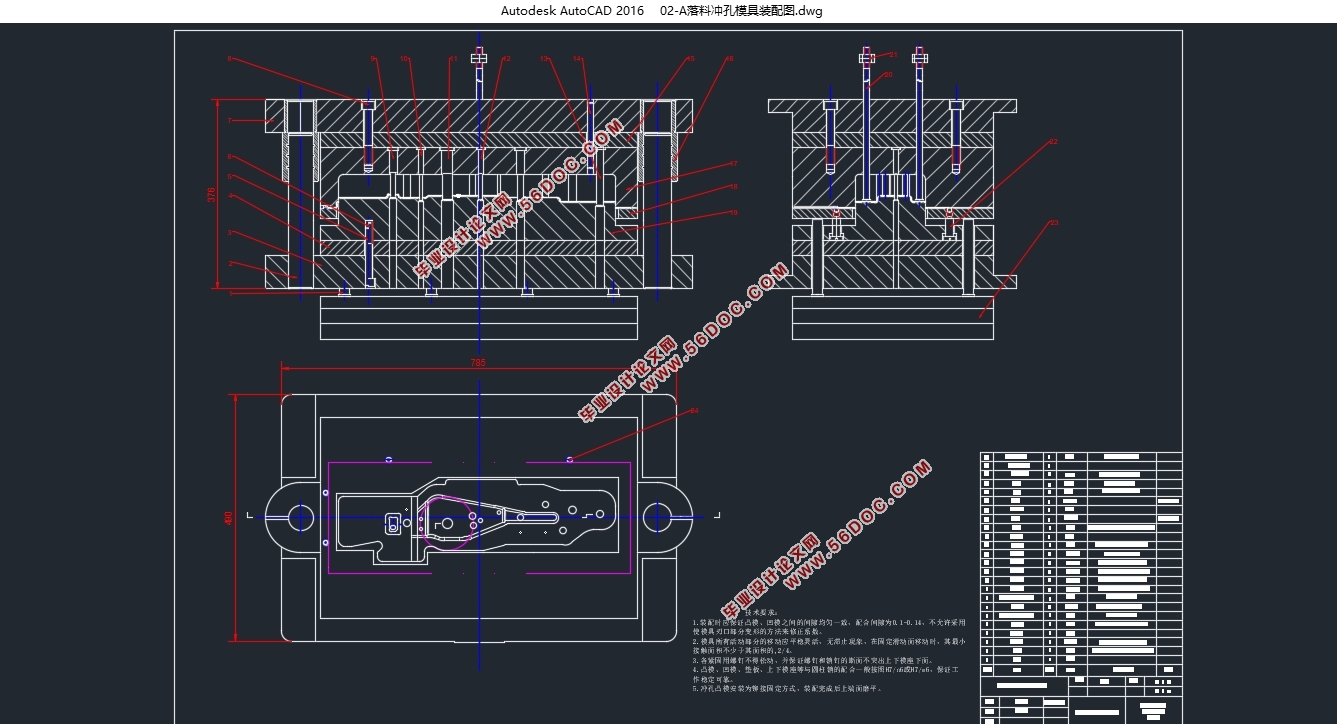Select part callout number 22 in side view
This screenshot has width=1337, height=724.
pyautogui.click(x=1052, y=142)
